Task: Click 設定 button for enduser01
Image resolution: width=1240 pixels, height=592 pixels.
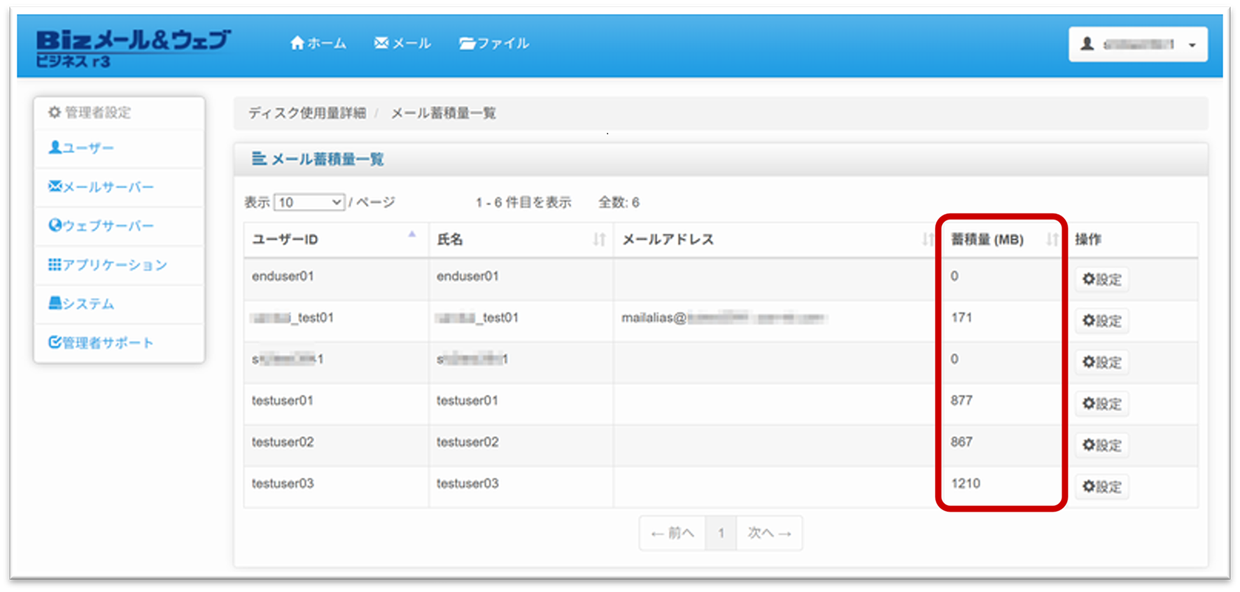Action: (1101, 280)
